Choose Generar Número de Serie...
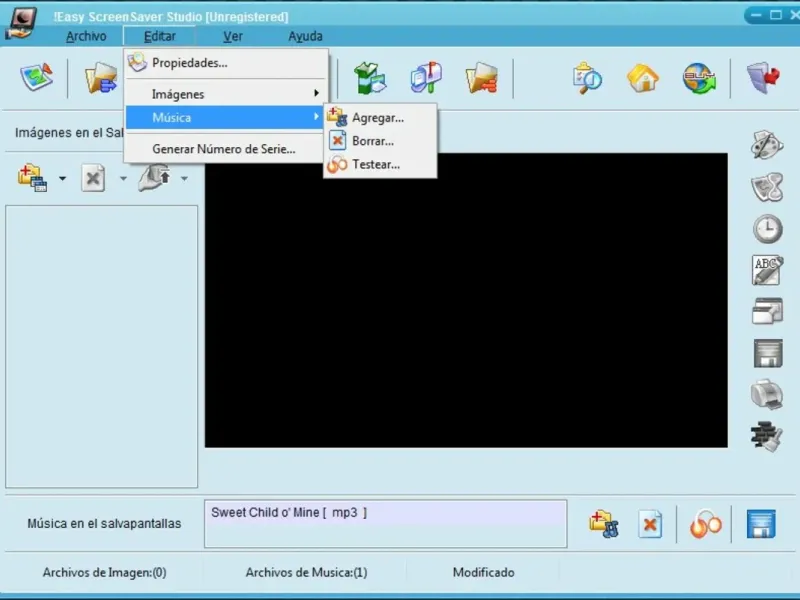800x600 pixels. tap(226, 149)
